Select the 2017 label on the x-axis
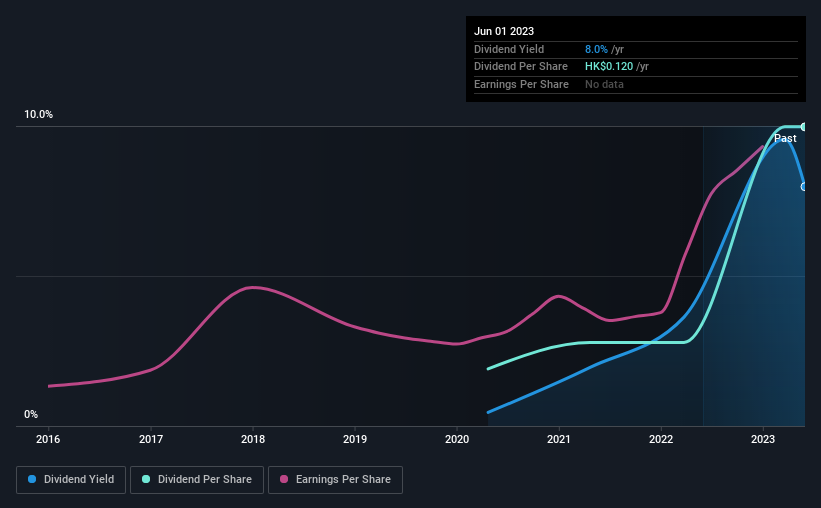The width and height of the screenshot is (821, 508). (151, 439)
